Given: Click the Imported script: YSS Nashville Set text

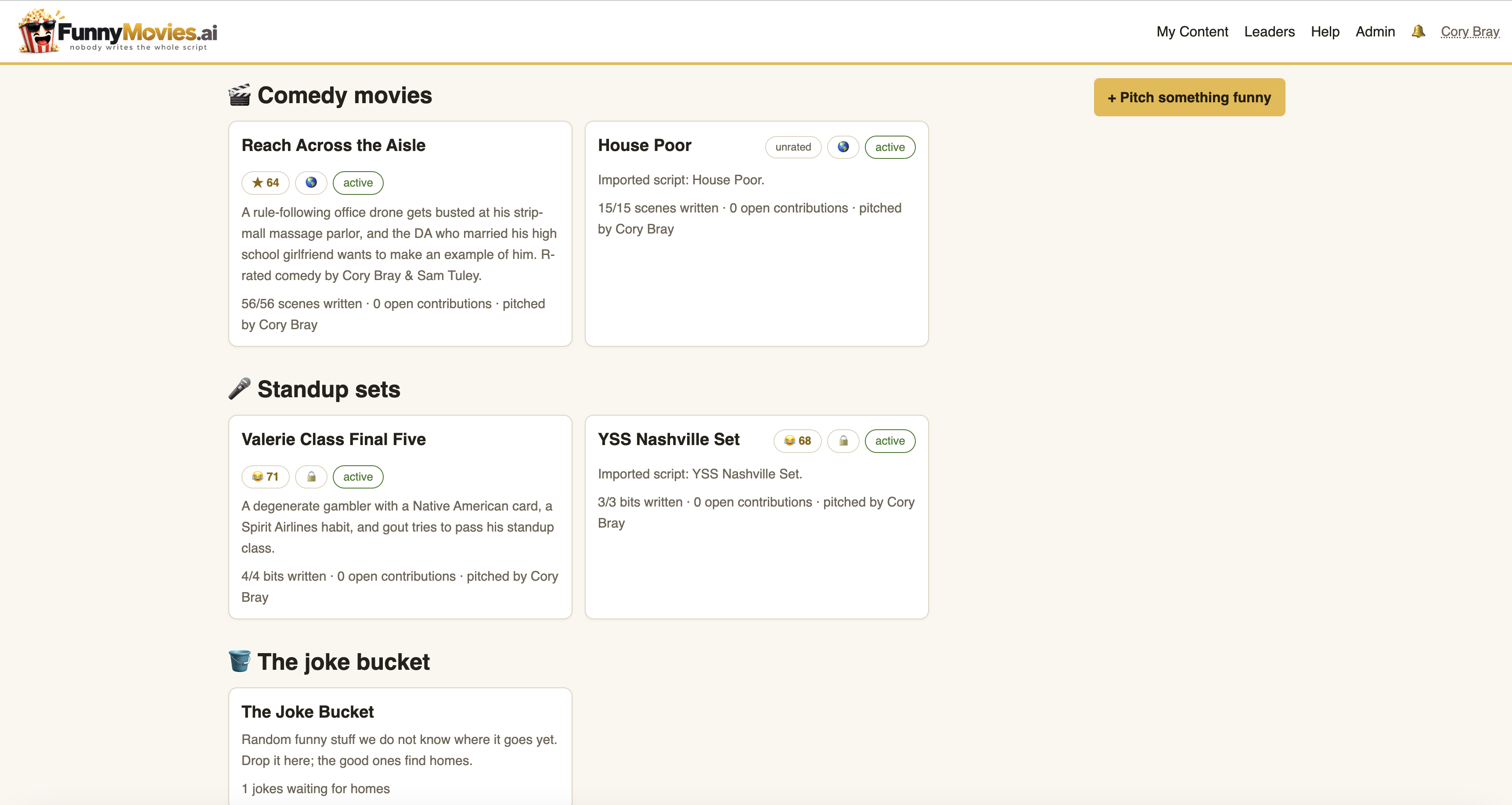Looking at the screenshot, I should (x=700, y=474).
